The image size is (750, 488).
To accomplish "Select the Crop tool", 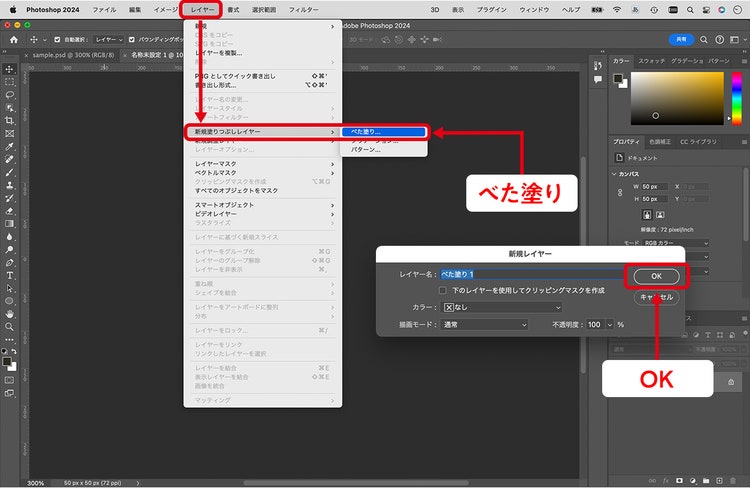I will coord(9,121).
